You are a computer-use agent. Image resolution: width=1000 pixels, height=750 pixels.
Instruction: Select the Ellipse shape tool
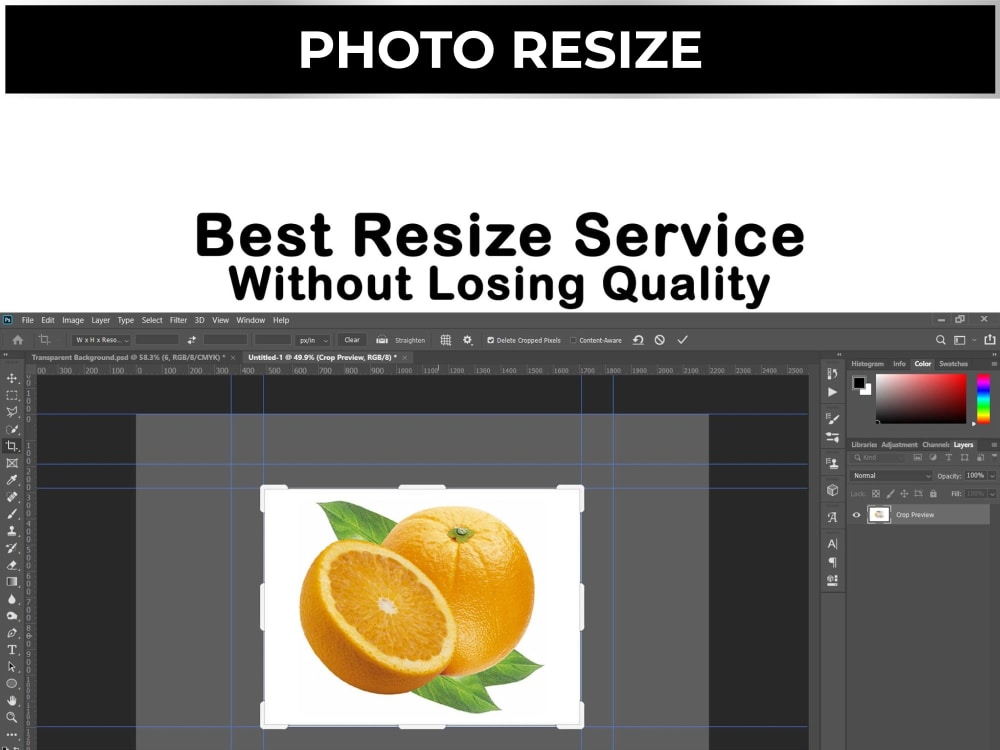pyautogui.click(x=11, y=684)
